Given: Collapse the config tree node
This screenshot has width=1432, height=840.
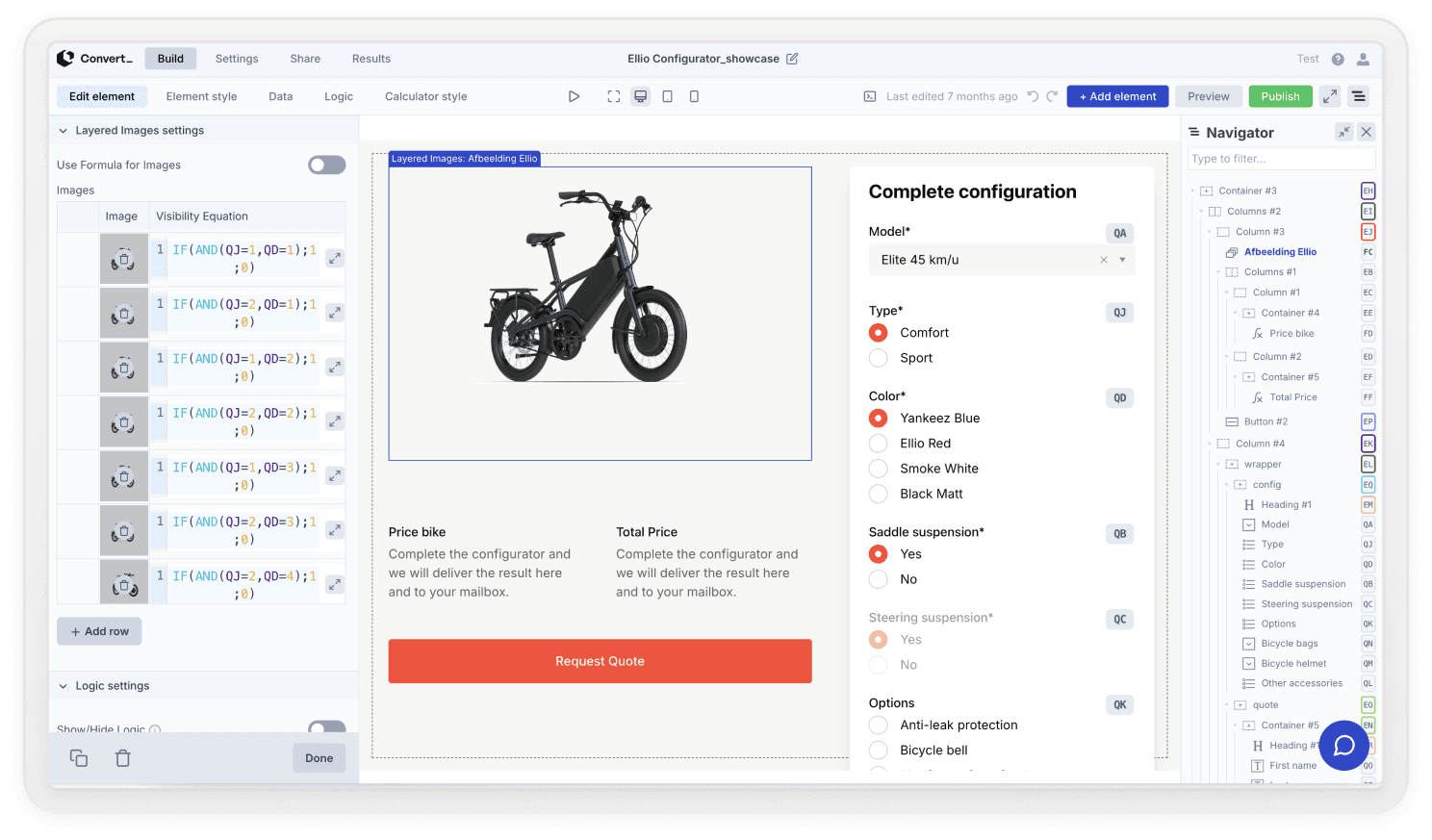Looking at the screenshot, I should (1227, 485).
